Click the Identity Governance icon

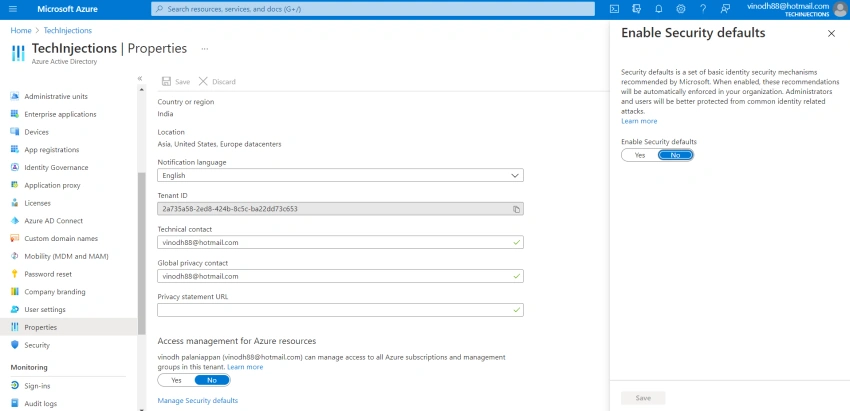point(15,168)
